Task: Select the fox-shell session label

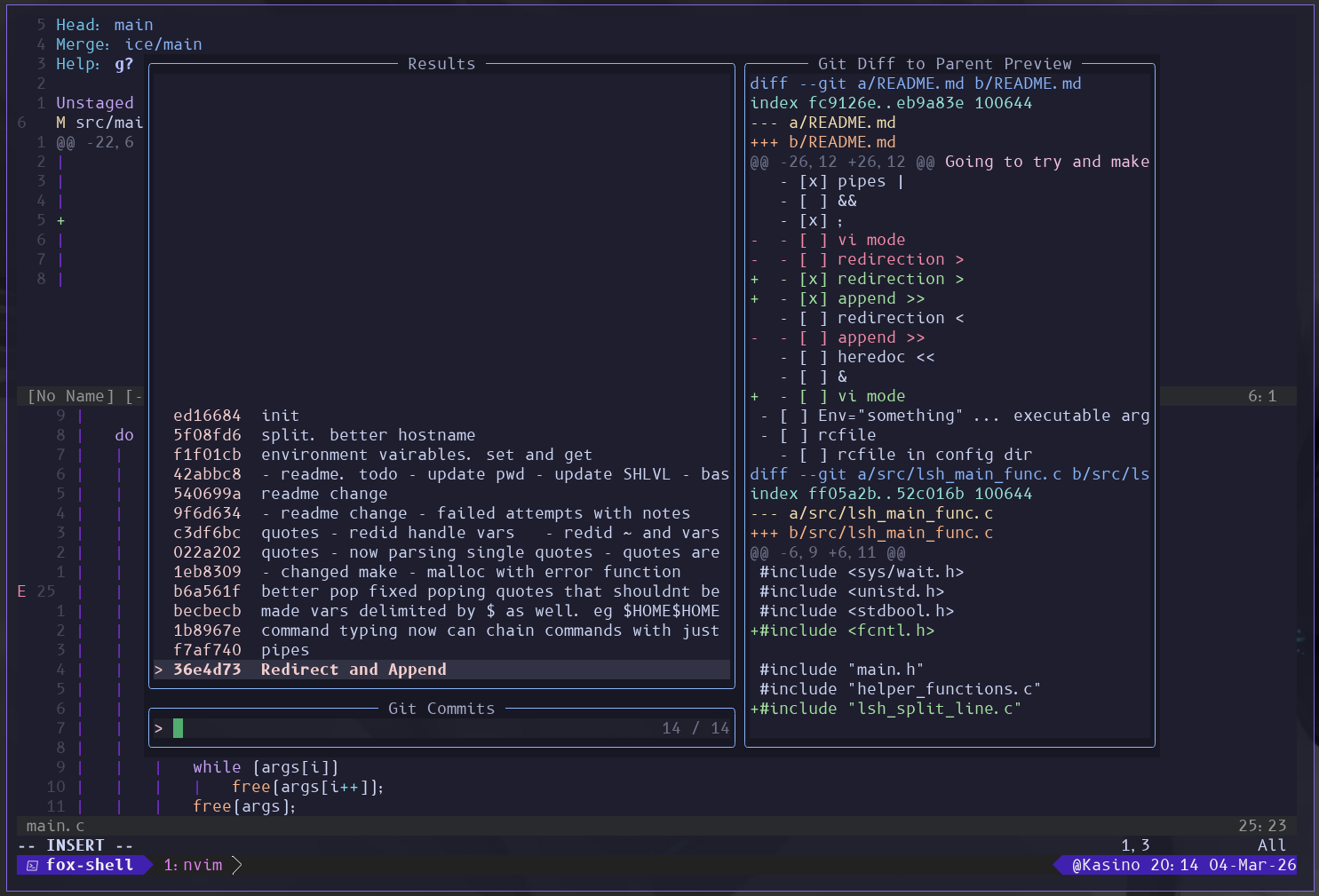Action: 90,865
